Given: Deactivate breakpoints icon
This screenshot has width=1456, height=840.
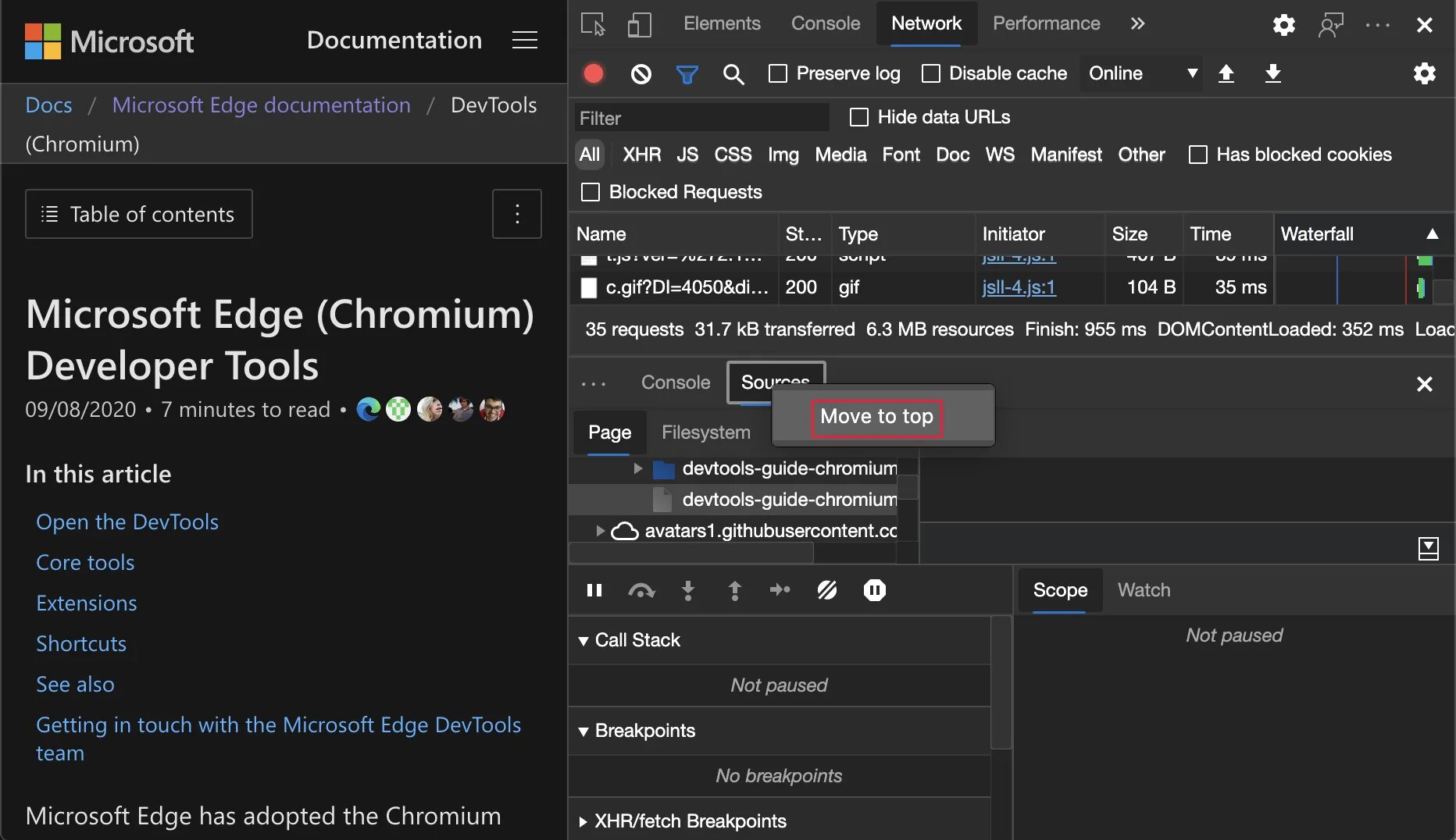Looking at the screenshot, I should click(827, 590).
